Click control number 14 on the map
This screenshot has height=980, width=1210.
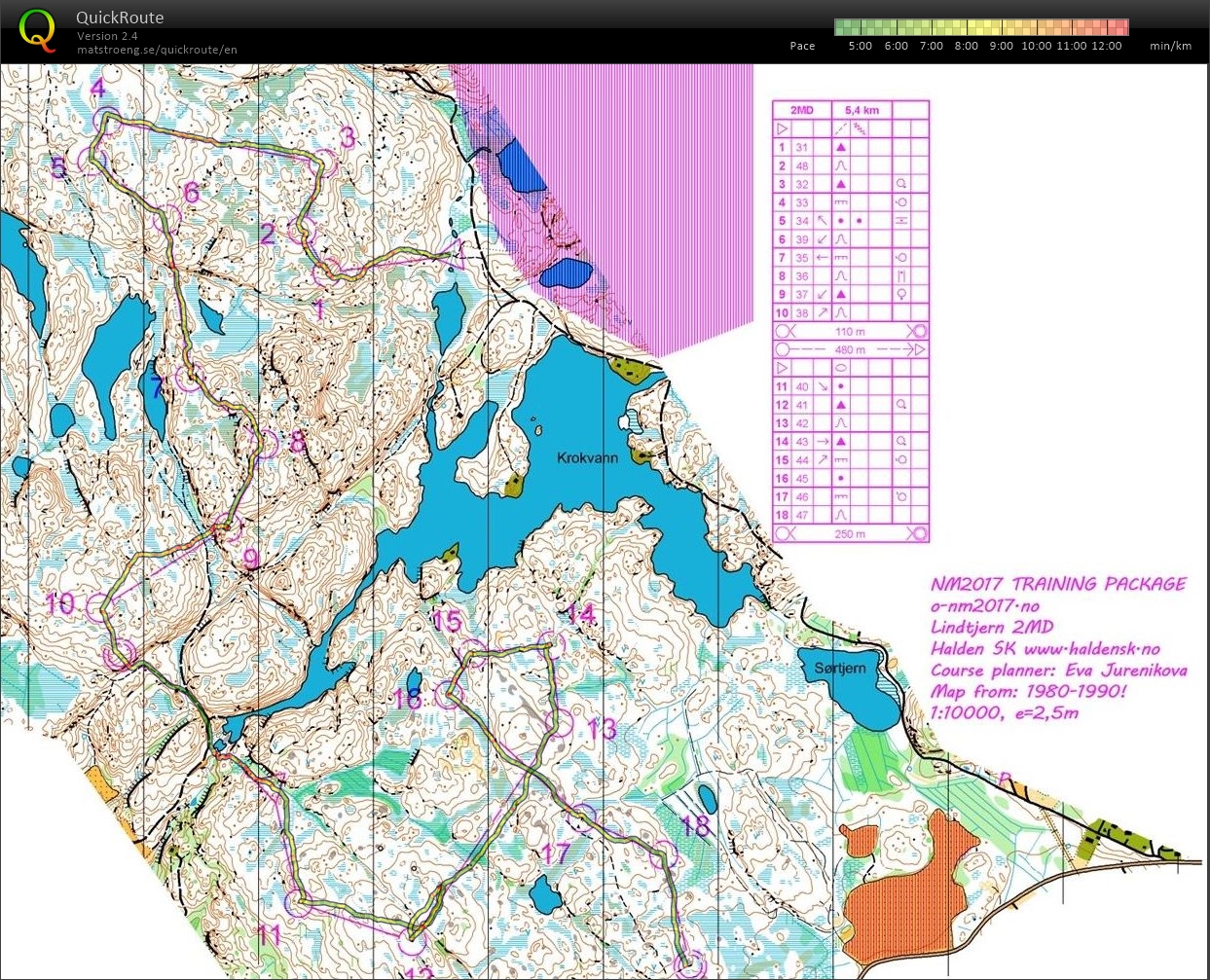[x=581, y=613]
